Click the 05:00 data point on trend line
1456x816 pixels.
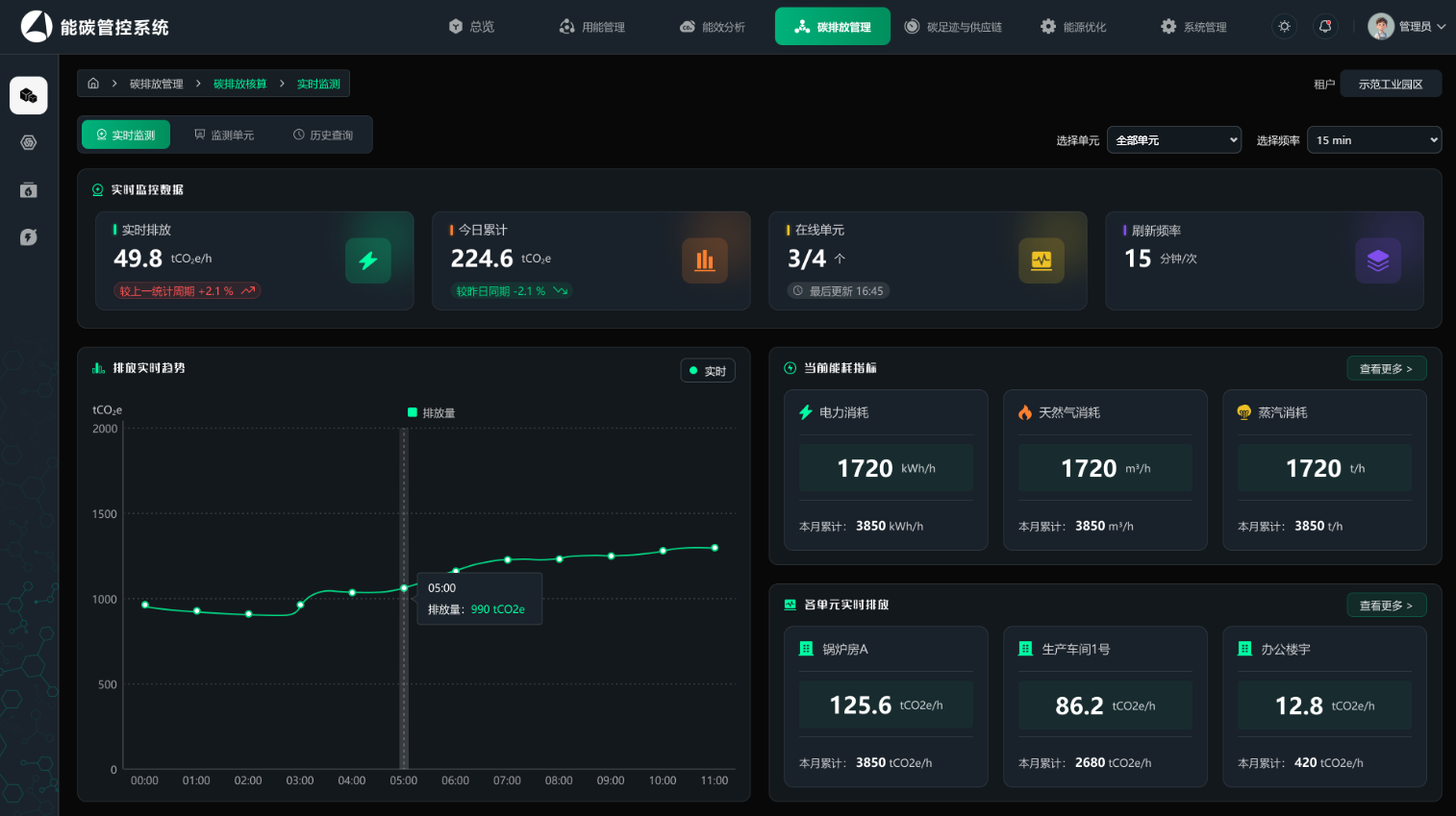pos(404,588)
